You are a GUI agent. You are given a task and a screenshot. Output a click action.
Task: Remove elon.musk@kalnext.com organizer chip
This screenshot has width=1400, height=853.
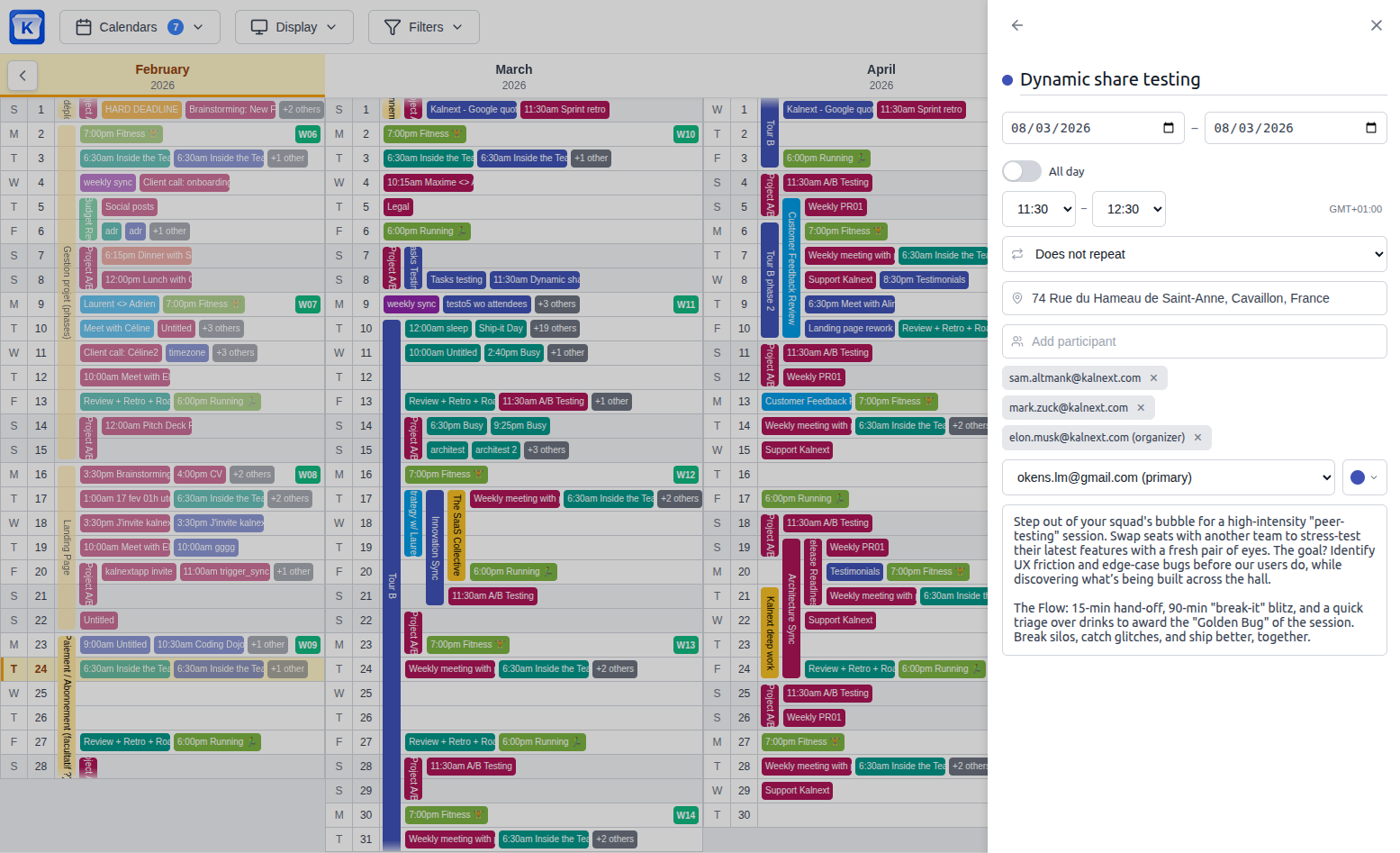[1197, 438]
